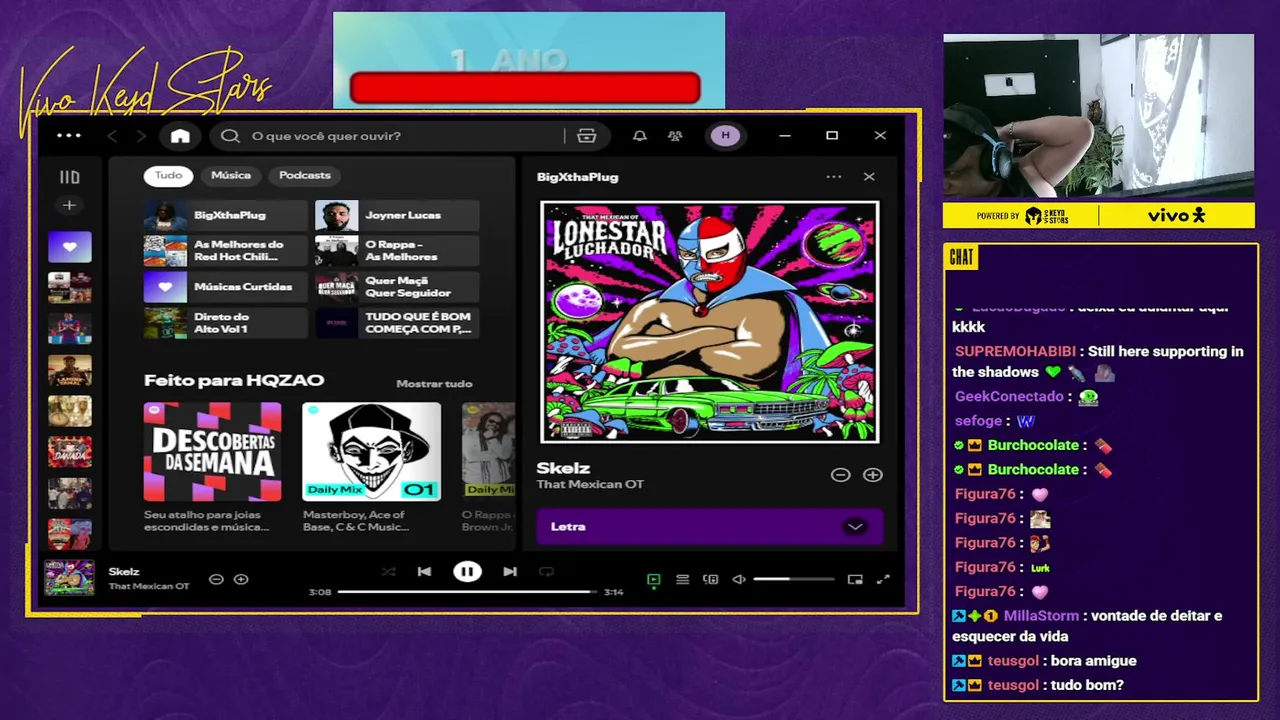Image resolution: width=1280 pixels, height=720 pixels.
Task: Open 'Quer Maçã Quer Seguidor' tile
Action: pyautogui.click(x=397, y=287)
